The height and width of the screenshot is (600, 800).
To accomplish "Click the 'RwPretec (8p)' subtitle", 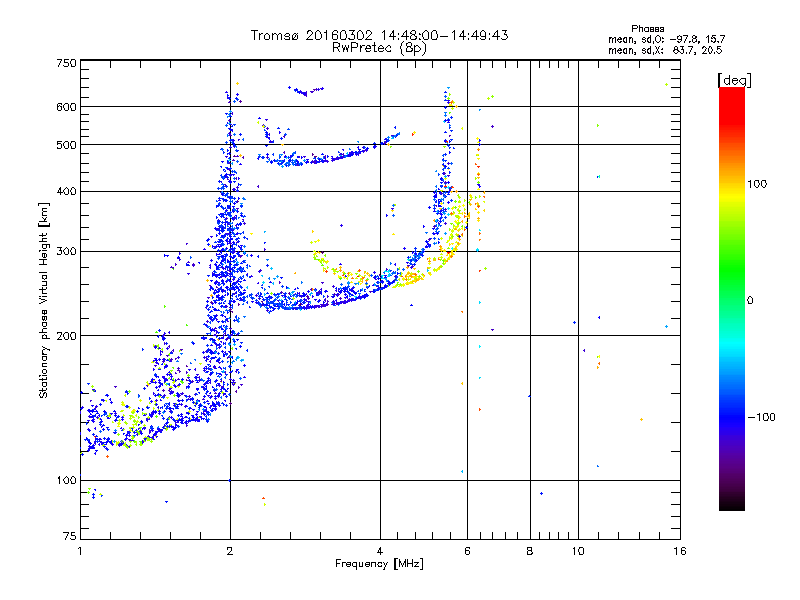I will tap(379, 48).
